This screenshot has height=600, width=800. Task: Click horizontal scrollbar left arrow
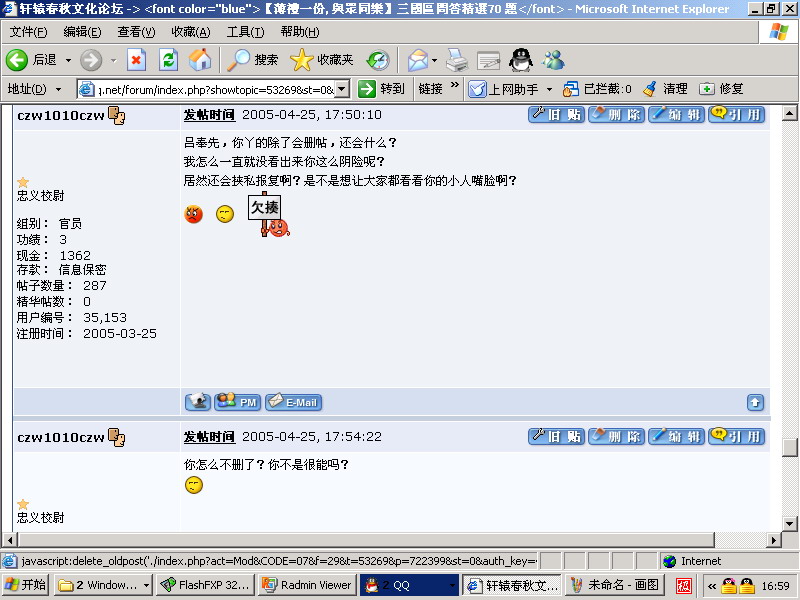coord(10,540)
